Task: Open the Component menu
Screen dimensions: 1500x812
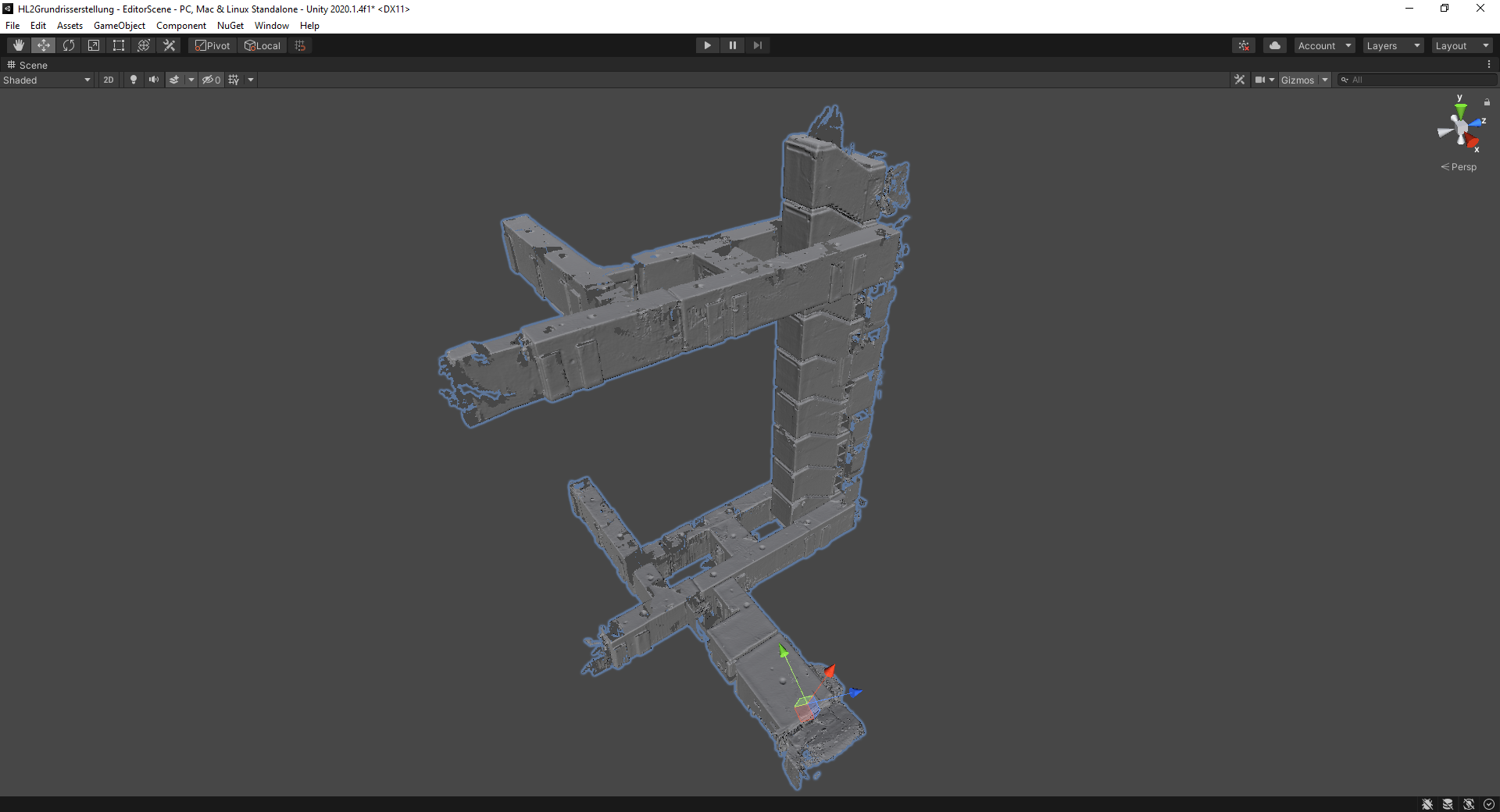Action: 180,26
